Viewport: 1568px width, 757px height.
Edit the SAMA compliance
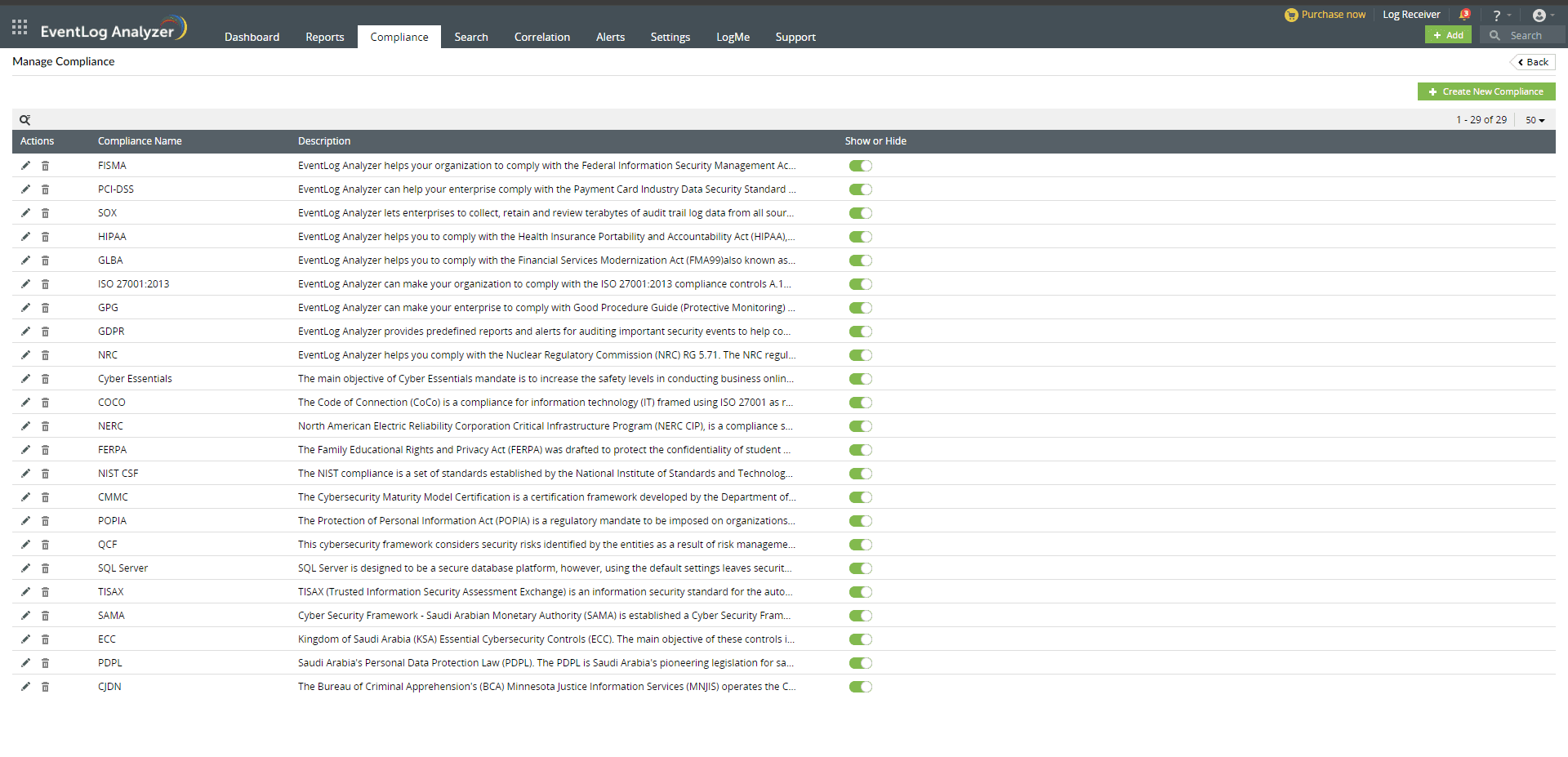click(25, 616)
